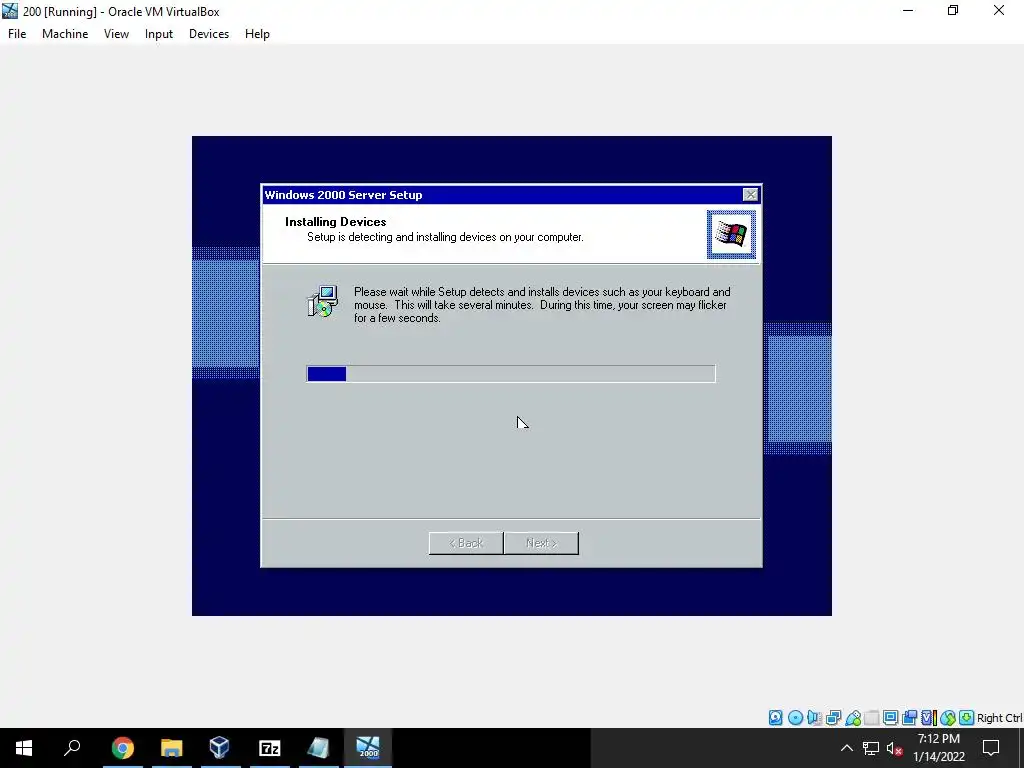Restore down the VirtualBox window
Image resolution: width=1024 pixels, height=768 pixels.
pyautogui.click(x=953, y=10)
